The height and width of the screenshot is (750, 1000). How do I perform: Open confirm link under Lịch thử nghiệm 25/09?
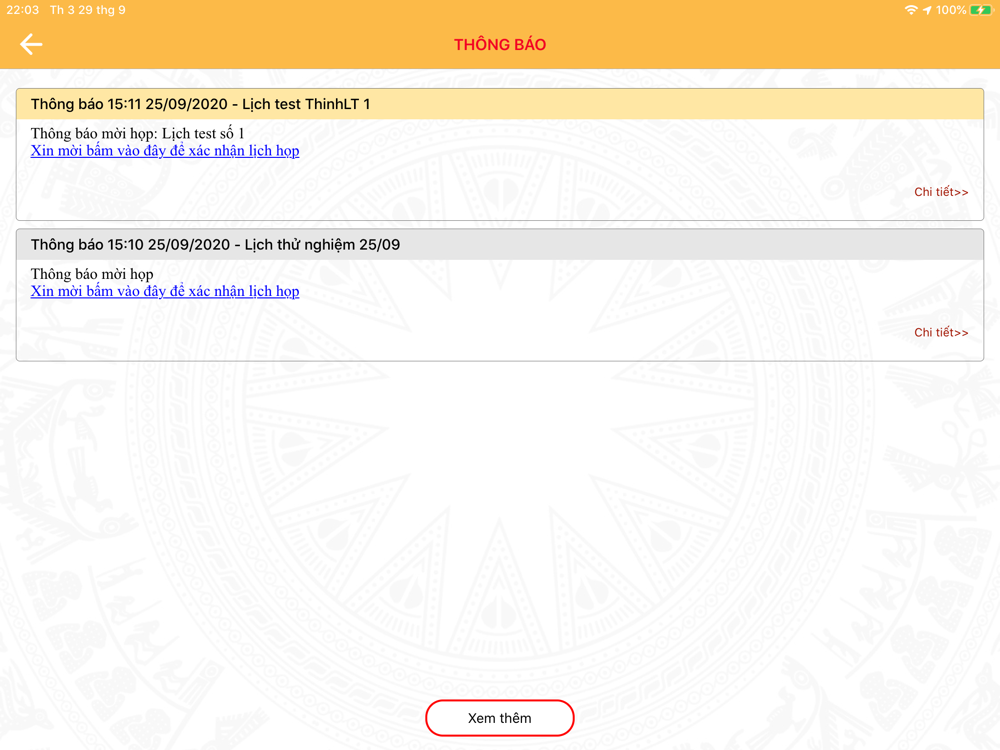pyautogui.click(x=165, y=291)
